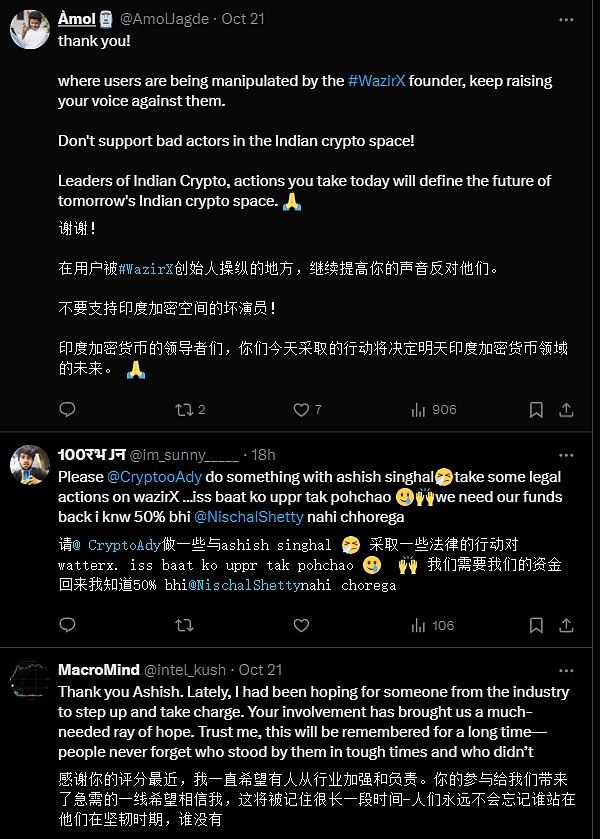Retweet Amol's tweet with 2 retweets
This screenshot has width=600, height=839.
pyautogui.click(x=190, y=410)
